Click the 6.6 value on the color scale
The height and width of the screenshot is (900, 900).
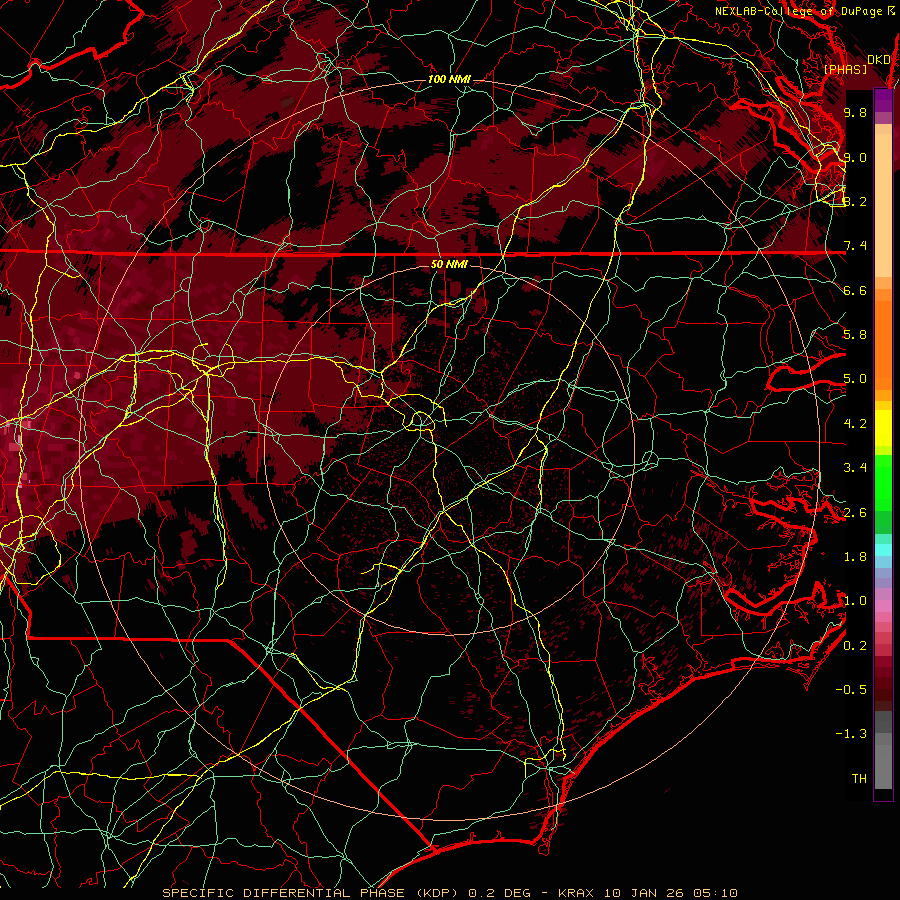[x=855, y=290]
